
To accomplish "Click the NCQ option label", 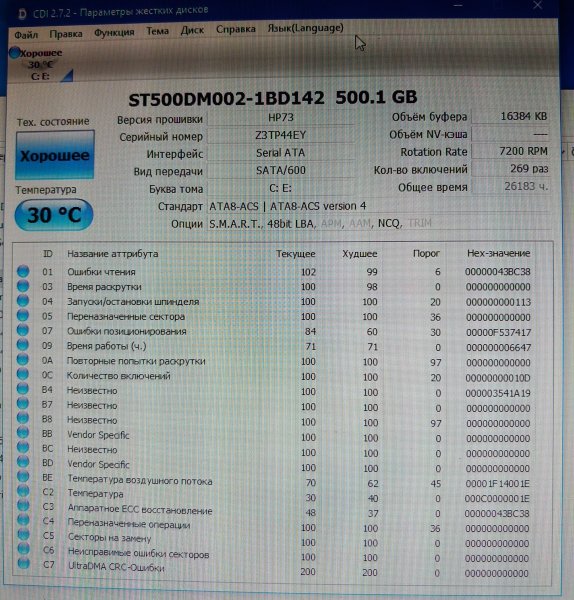I will [x=389, y=223].
